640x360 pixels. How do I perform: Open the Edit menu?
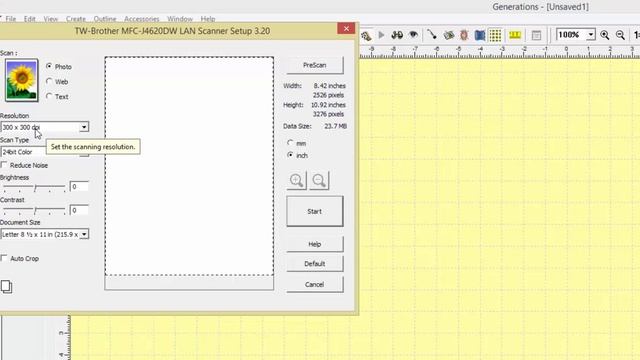coord(29,19)
